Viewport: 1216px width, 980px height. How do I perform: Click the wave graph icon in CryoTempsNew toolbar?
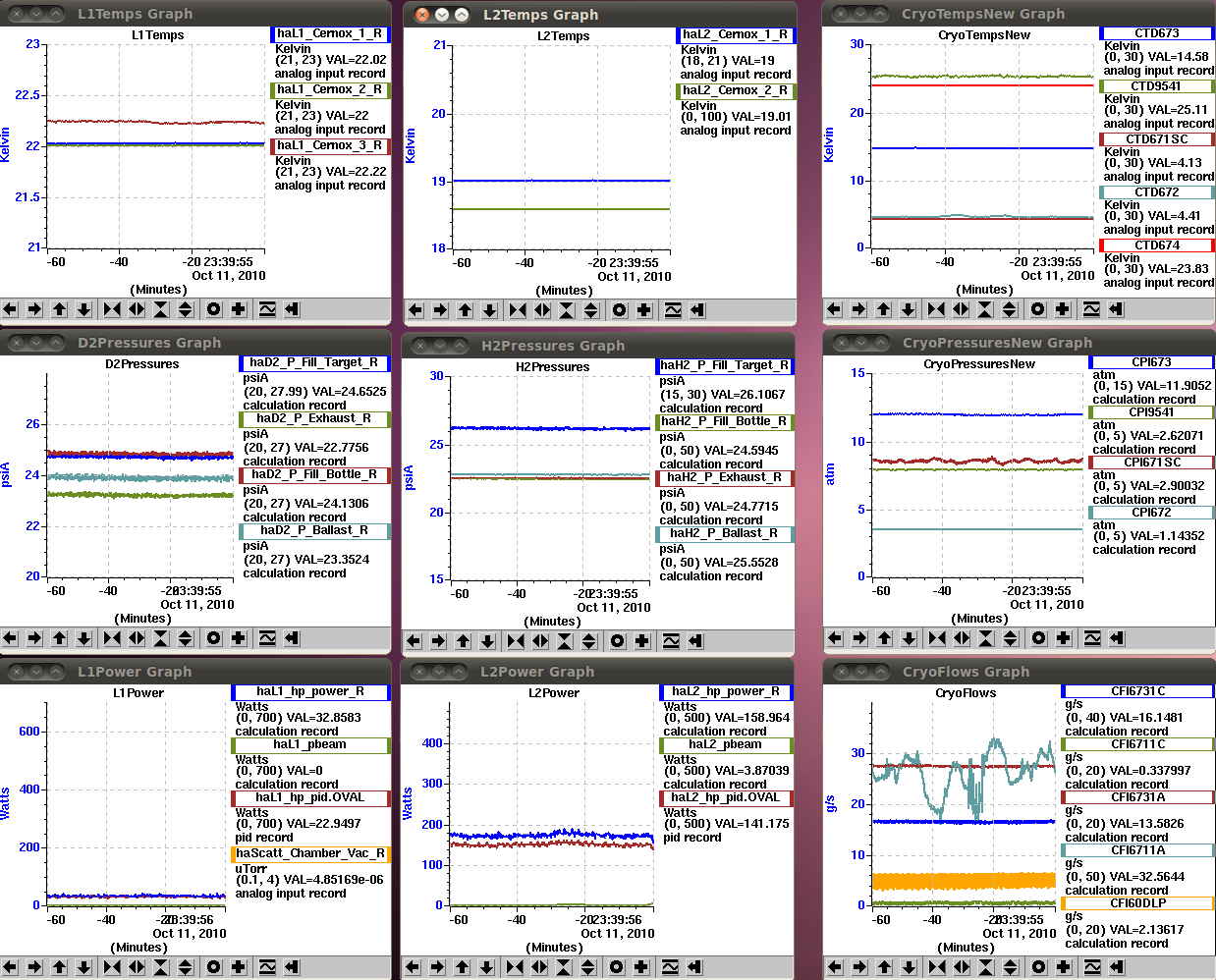(x=1091, y=309)
